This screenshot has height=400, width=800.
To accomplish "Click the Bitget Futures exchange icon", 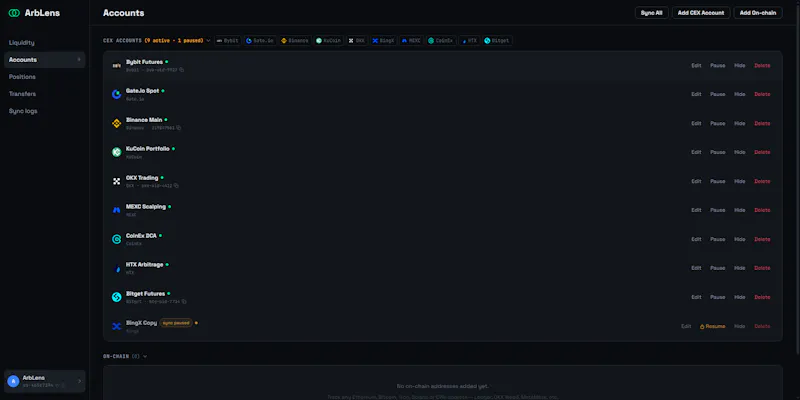I will point(116,297).
